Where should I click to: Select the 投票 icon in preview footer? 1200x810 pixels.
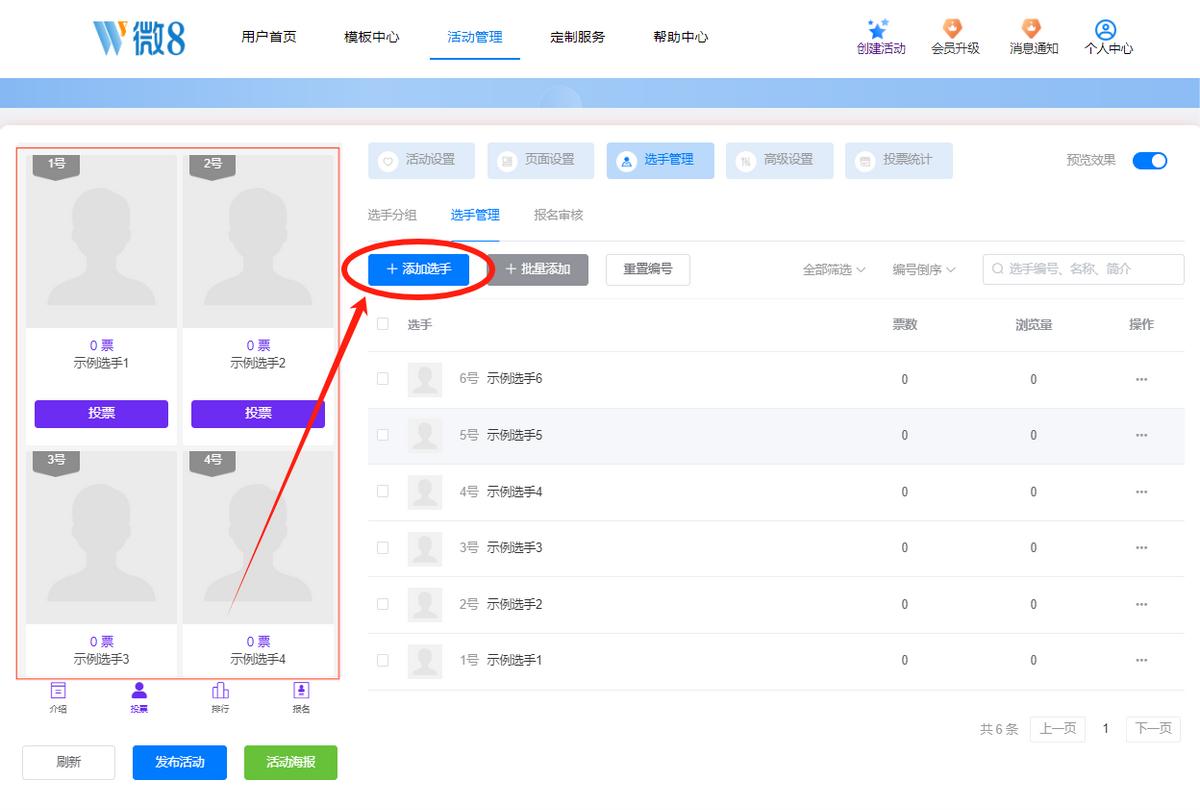click(x=139, y=690)
